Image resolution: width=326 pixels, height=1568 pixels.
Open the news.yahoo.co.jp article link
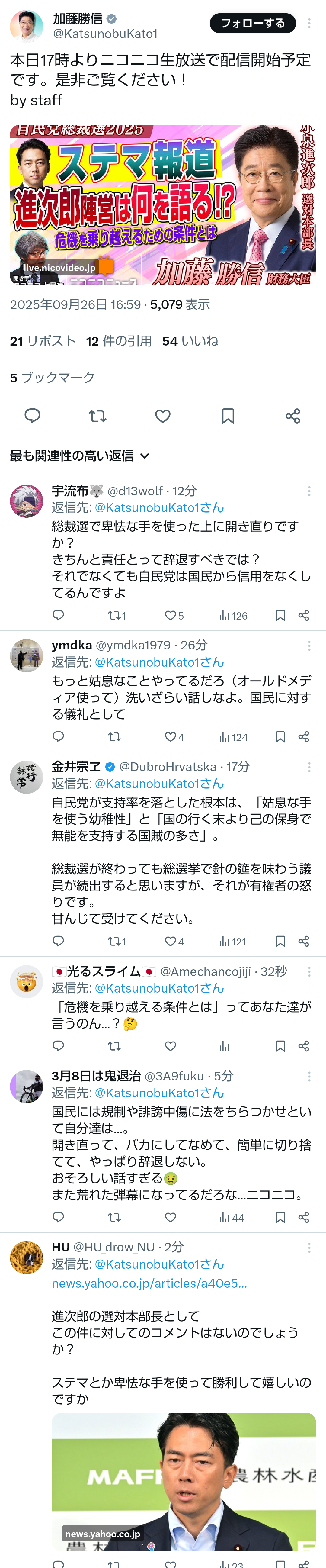tap(149, 1283)
